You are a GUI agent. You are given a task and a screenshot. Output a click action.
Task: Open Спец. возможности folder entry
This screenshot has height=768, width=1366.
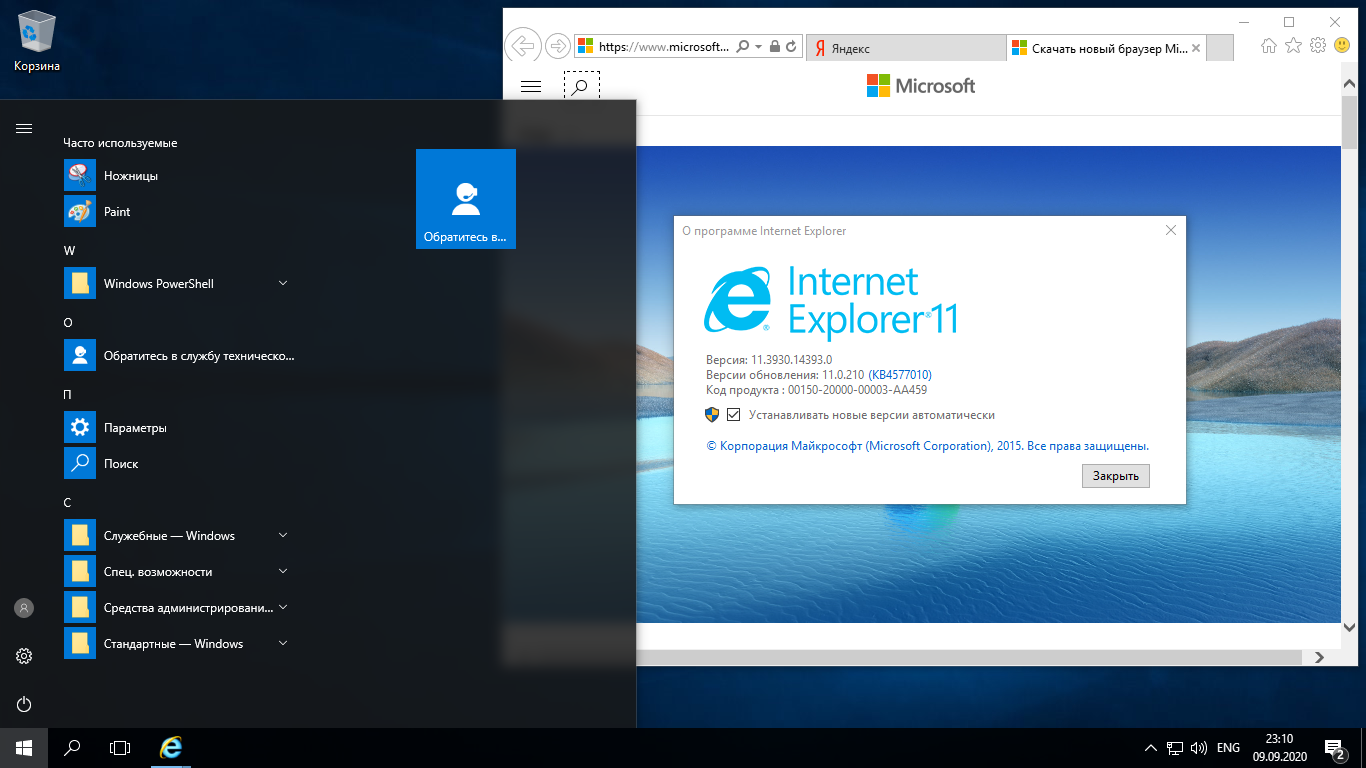[x=180, y=571]
